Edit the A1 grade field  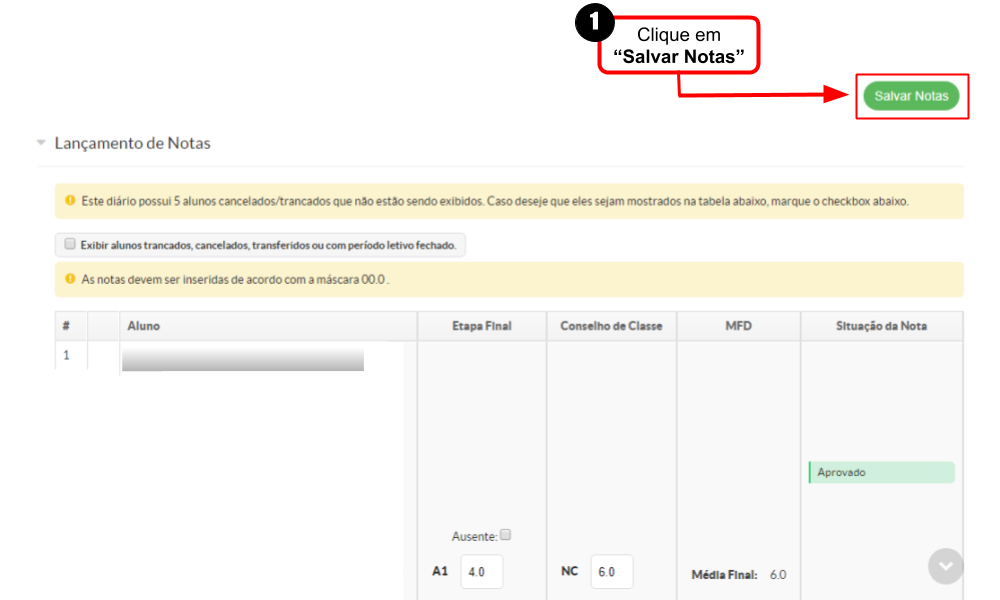482,572
